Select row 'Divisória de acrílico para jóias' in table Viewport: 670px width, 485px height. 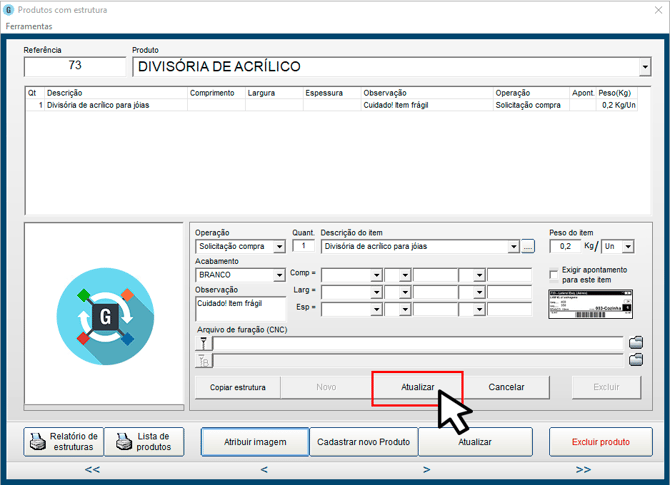(x=332, y=105)
